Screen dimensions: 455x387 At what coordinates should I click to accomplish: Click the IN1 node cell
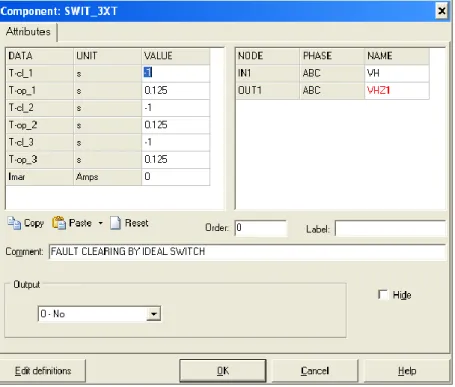(268, 73)
